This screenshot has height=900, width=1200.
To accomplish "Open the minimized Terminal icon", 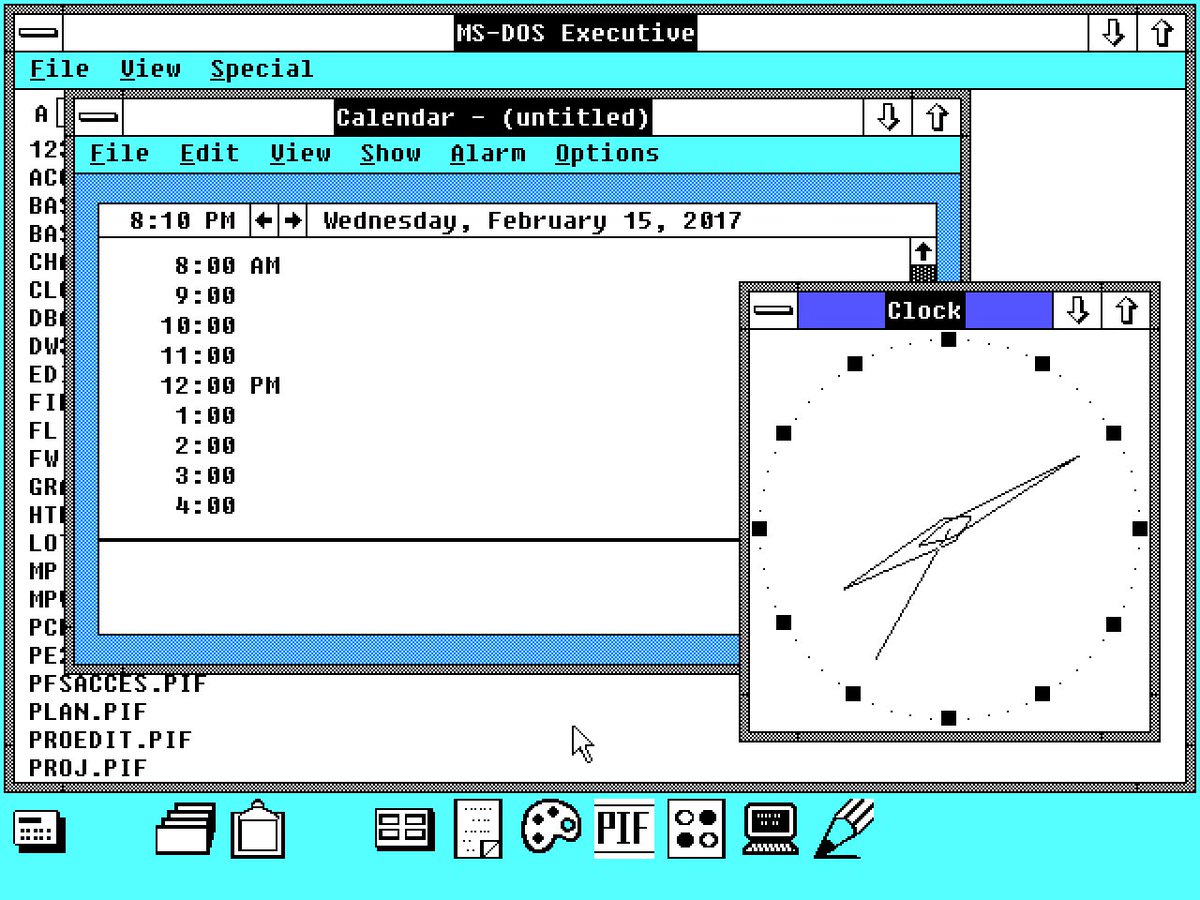I will [x=770, y=829].
